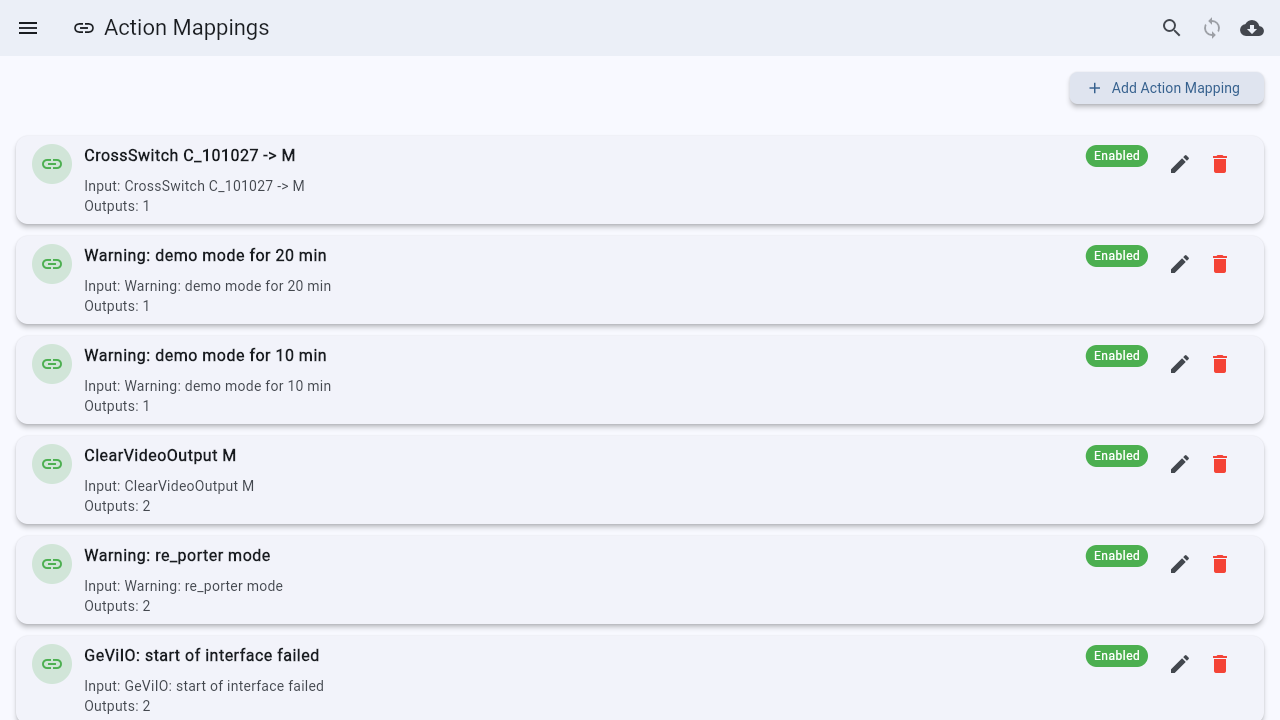The height and width of the screenshot is (720, 1280).
Task: Select the Warning: demo mode for 10 min title
Action: click(205, 356)
